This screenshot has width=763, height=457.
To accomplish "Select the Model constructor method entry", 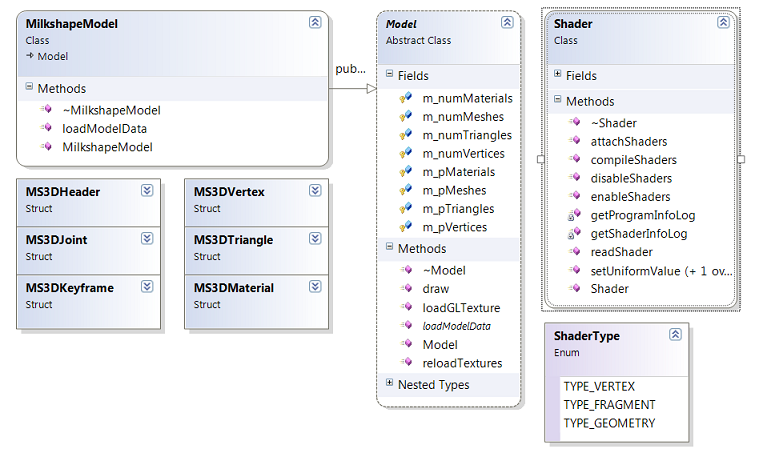I will point(440,345).
